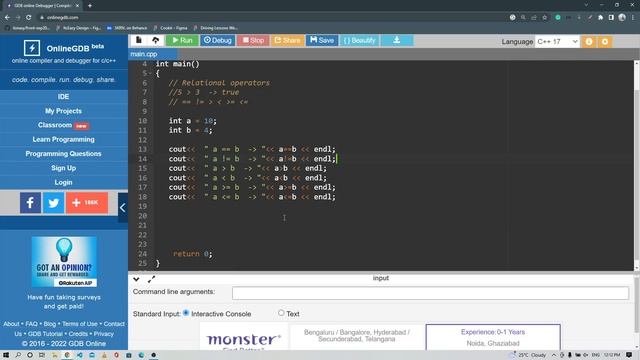Open the browser profile avatar icon
The width and height of the screenshot is (640, 360).
tap(622, 18)
